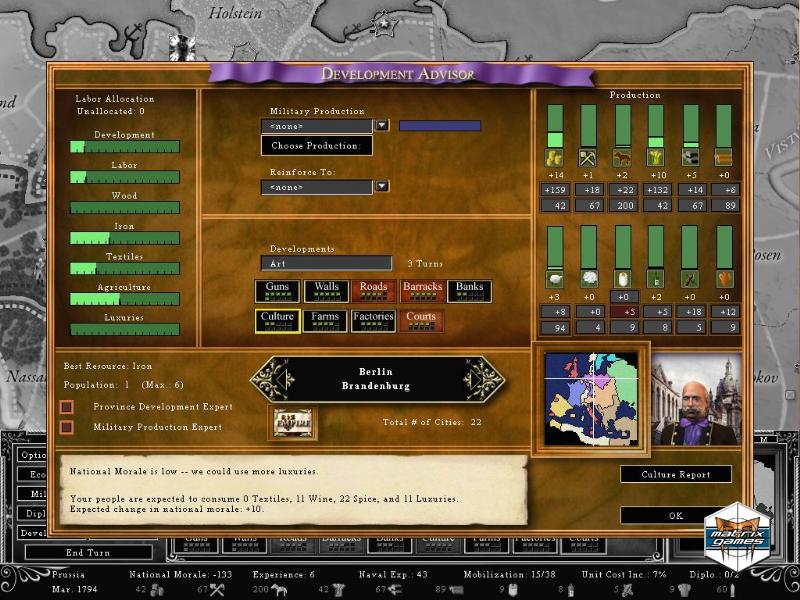Image resolution: width=800 pixels, height=600 pixels.
Task: Click the crossed tools icon in status bar
Action: click(x=217, y=590)
